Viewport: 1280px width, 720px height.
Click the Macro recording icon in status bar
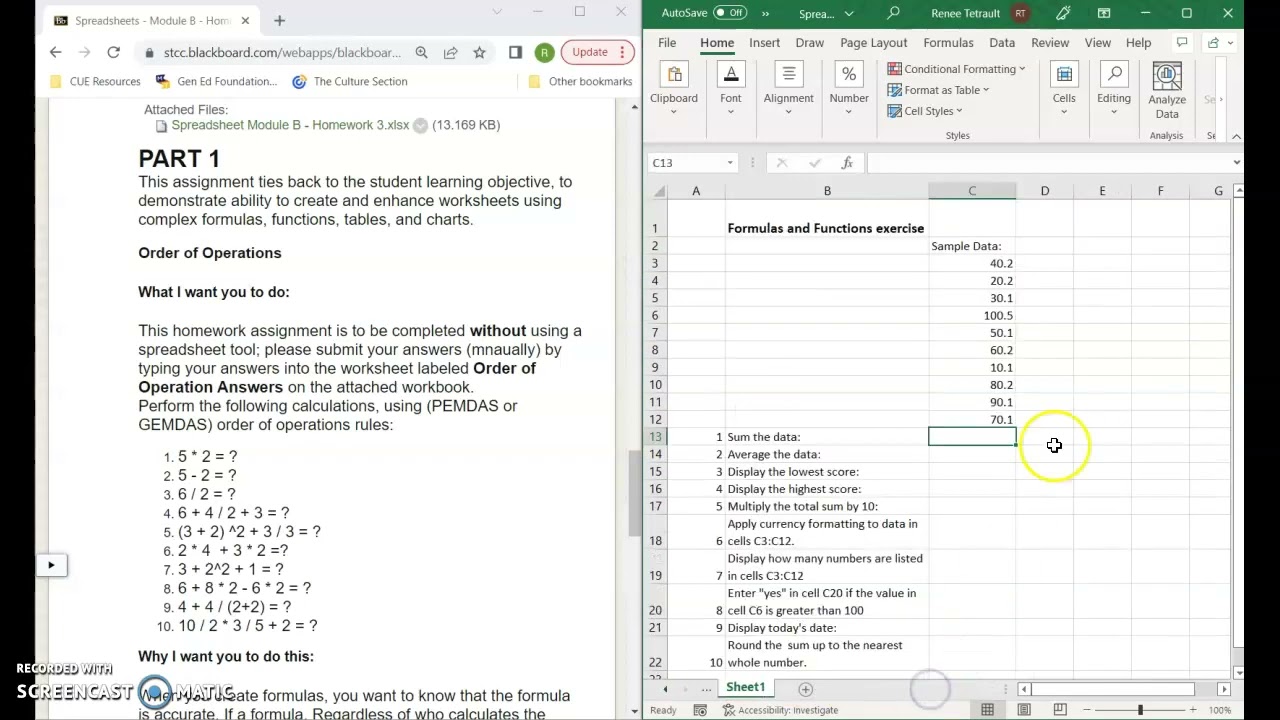tap(700, 710)
